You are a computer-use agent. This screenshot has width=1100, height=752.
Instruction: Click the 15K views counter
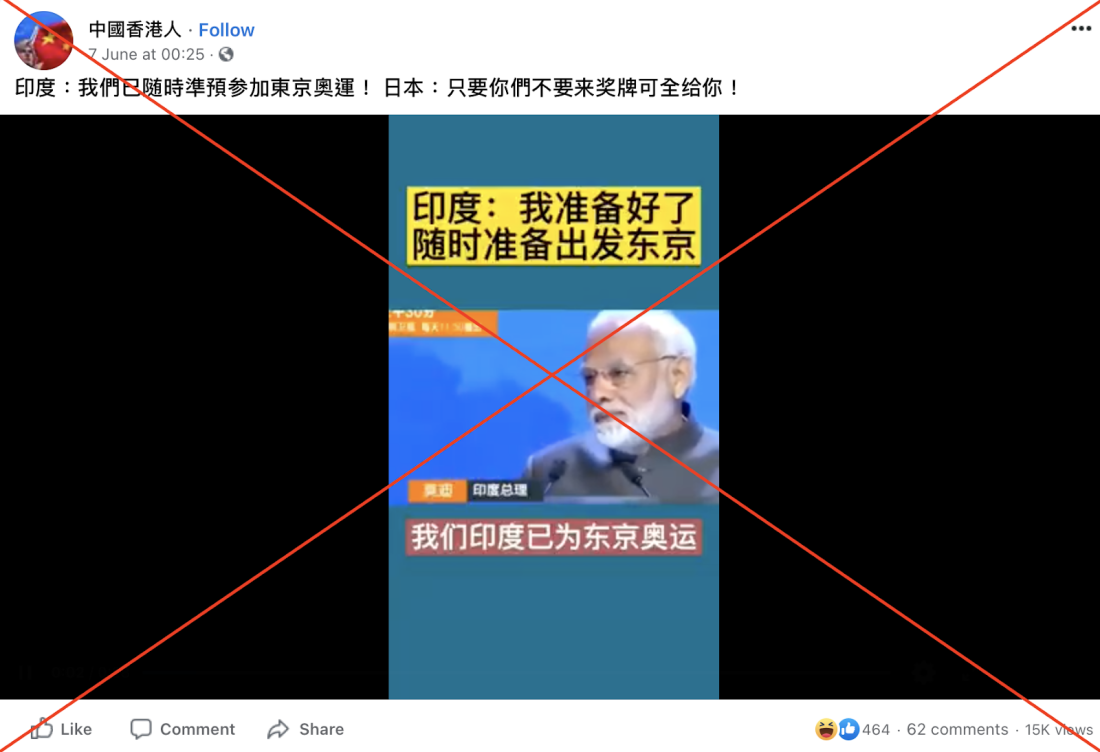point(1059,730)
